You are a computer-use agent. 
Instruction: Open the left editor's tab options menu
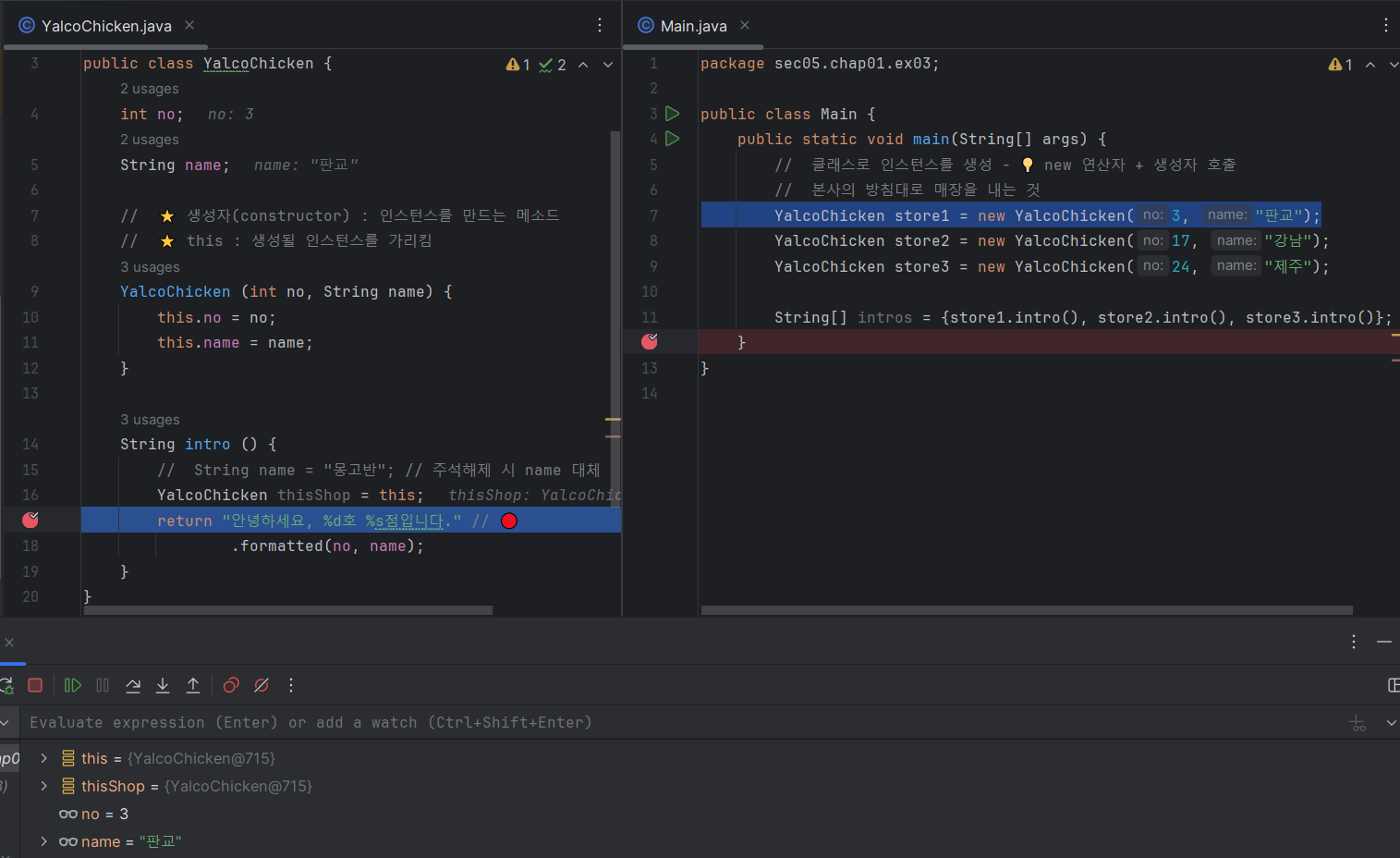(x=600, y=25)
